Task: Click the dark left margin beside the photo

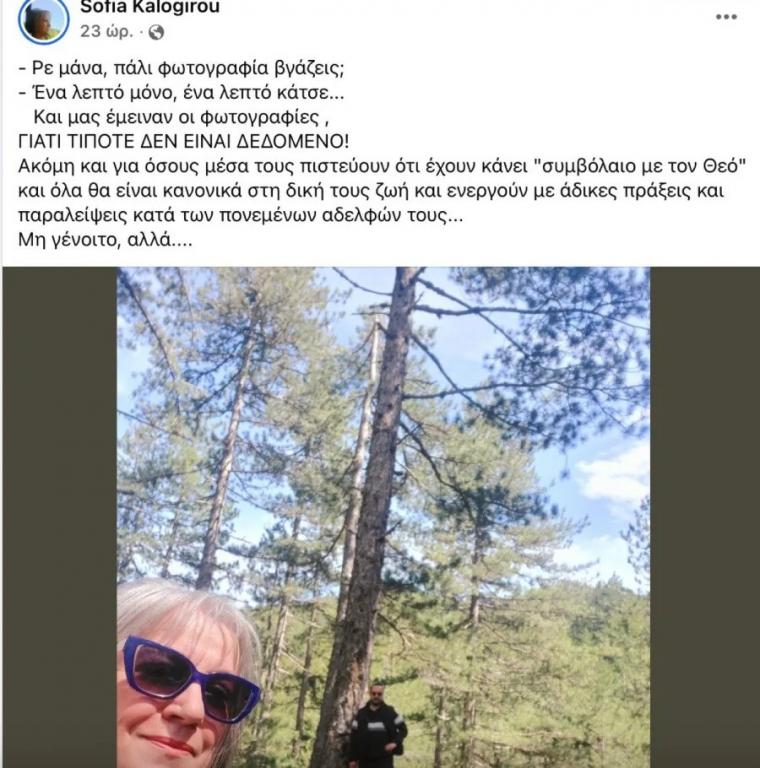Action: pos(60,517)
